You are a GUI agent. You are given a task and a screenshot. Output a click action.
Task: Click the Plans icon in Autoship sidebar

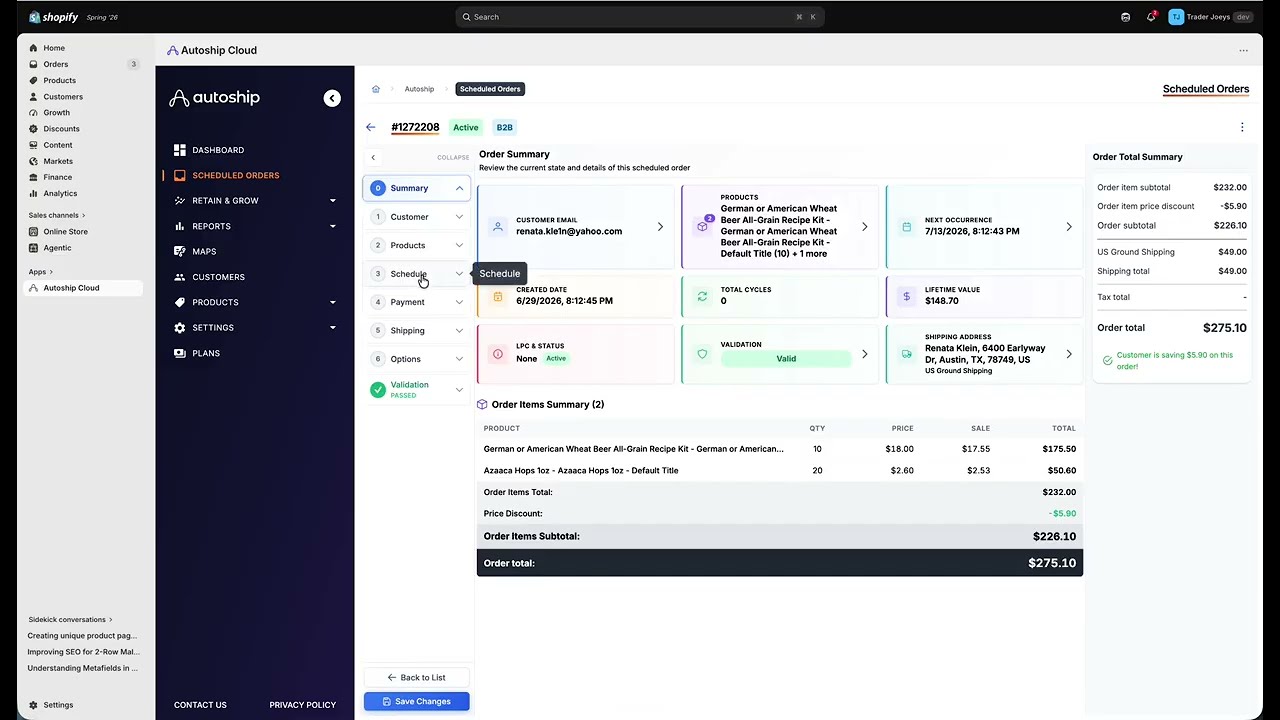(180, 353)
